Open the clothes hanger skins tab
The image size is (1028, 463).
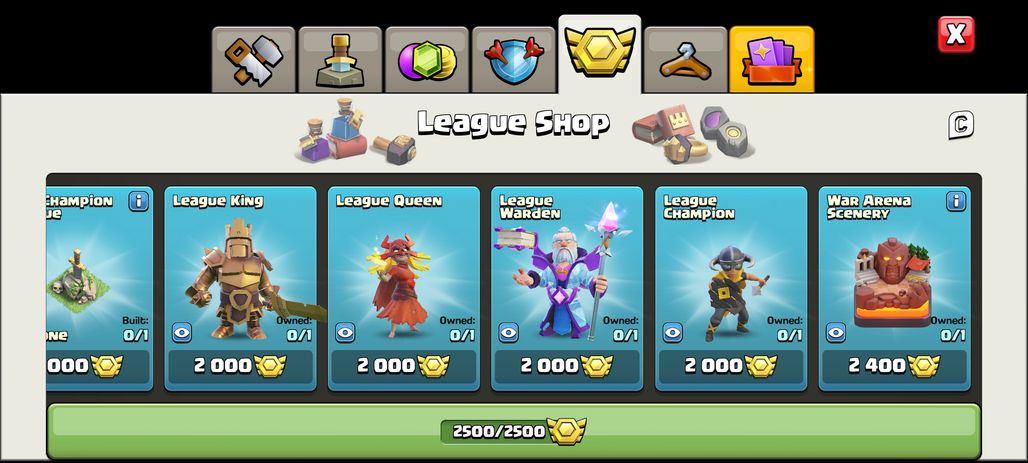click(686, 60)
